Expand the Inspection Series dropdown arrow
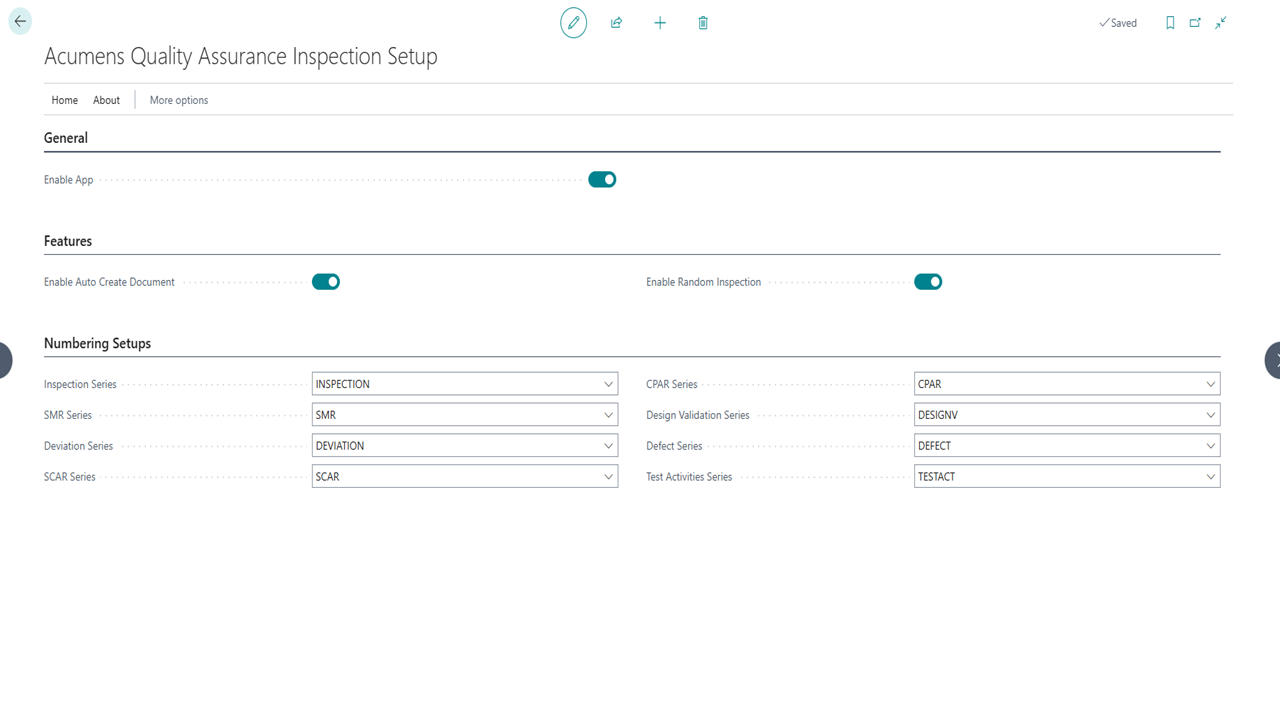This screenshot has width=1280, height=720. (608, 384)
